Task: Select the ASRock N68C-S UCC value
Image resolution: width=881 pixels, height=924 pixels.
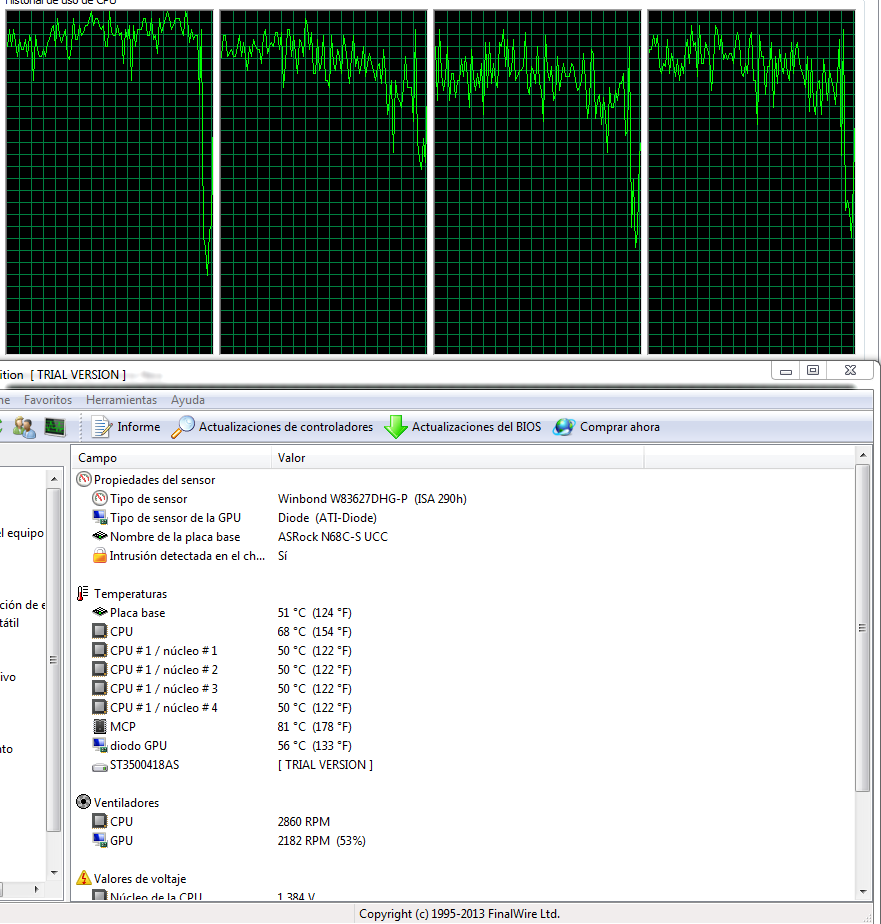Action: [332, 537]
